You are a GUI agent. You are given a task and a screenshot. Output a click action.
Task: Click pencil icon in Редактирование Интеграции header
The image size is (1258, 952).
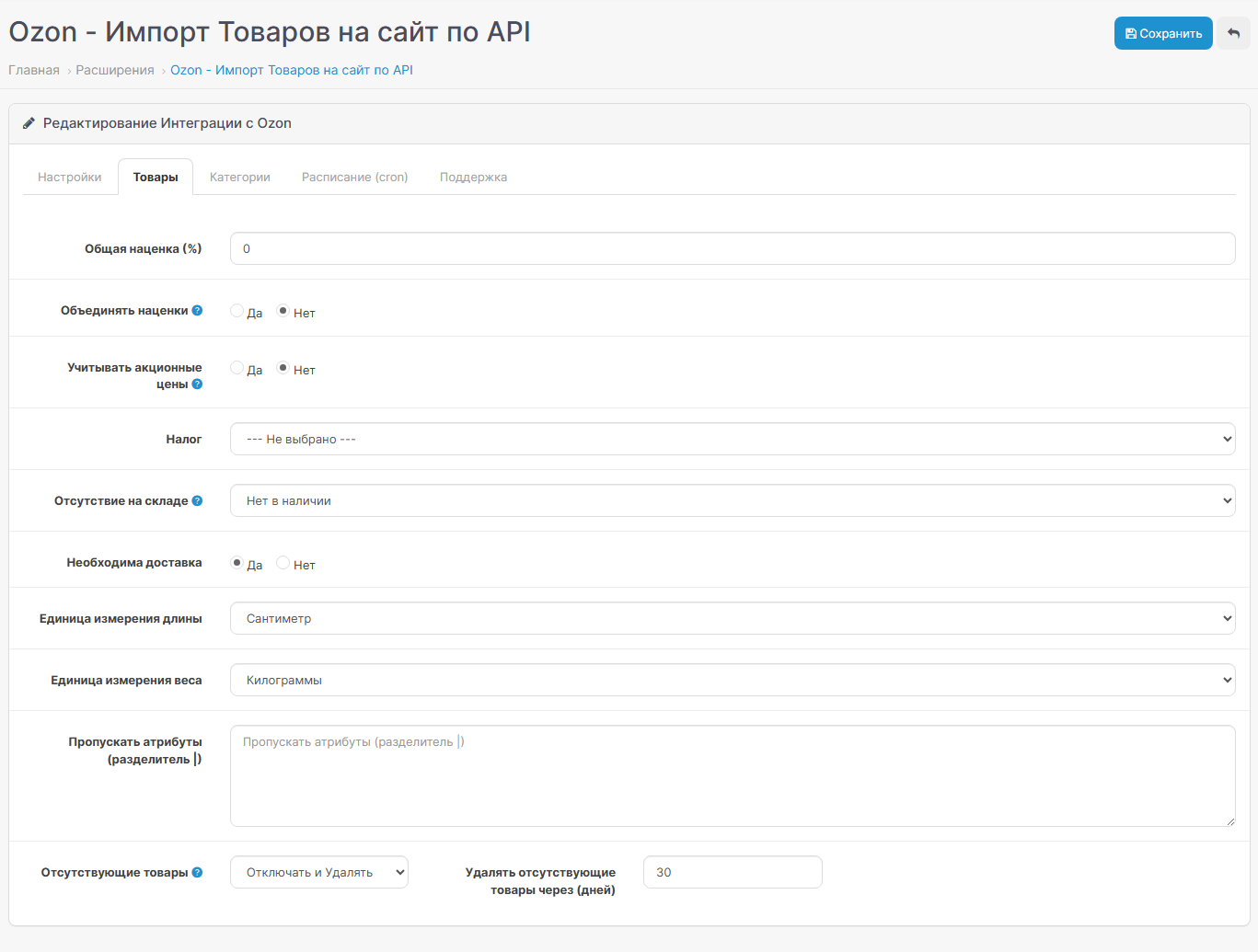click(x=29, y=123)
